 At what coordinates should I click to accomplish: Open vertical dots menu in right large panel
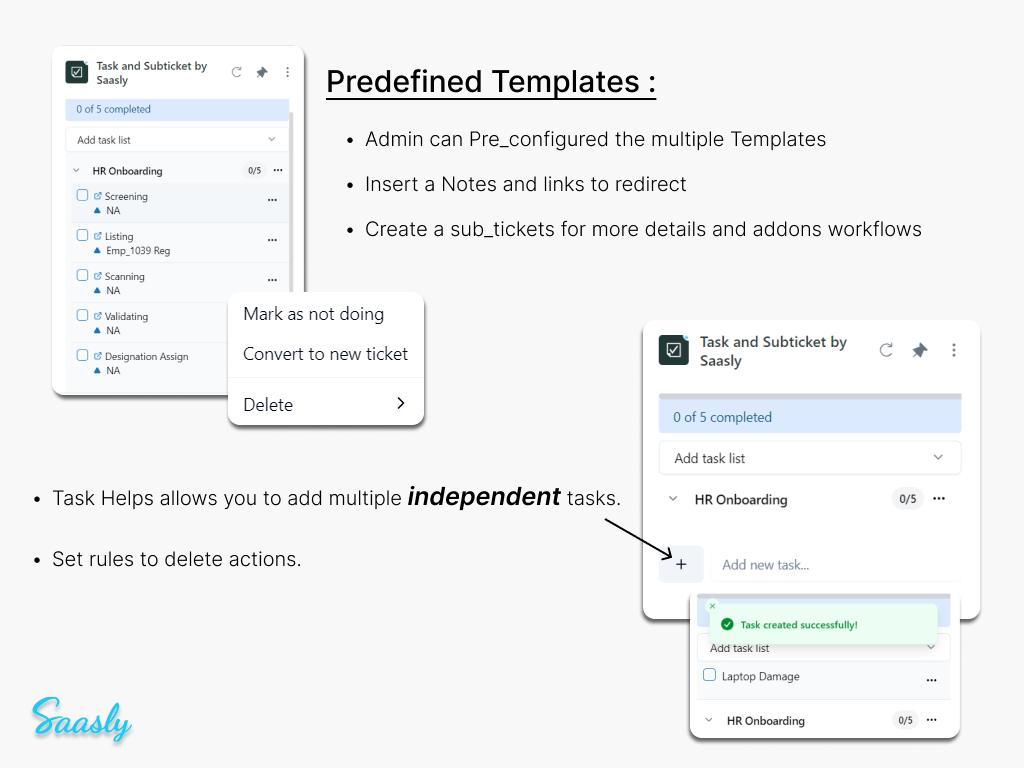[954, 350]
